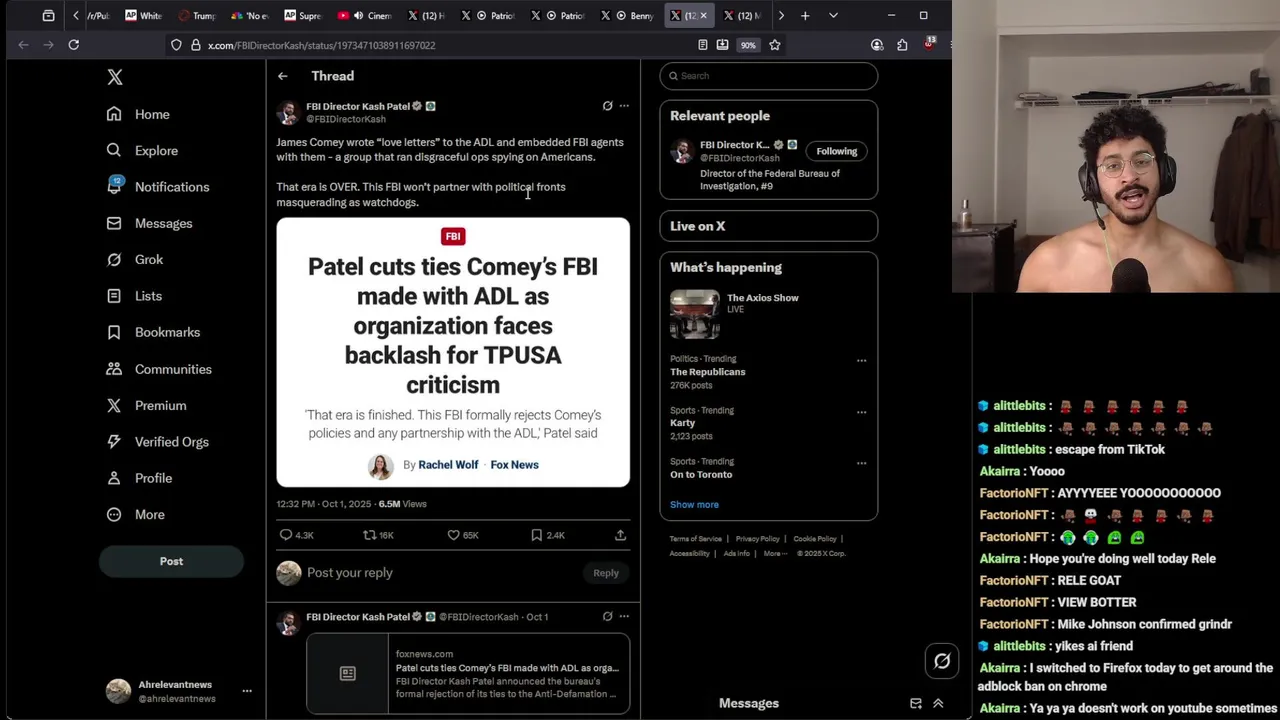Open Notifications in the sidebar
Screen dimensions: 1280x720
pos(159,187)
